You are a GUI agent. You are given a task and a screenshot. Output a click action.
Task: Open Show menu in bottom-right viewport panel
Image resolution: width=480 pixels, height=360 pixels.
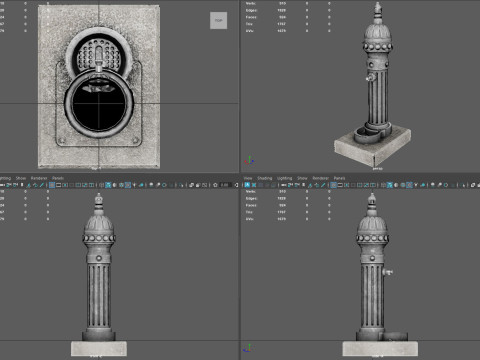[302, 178]
